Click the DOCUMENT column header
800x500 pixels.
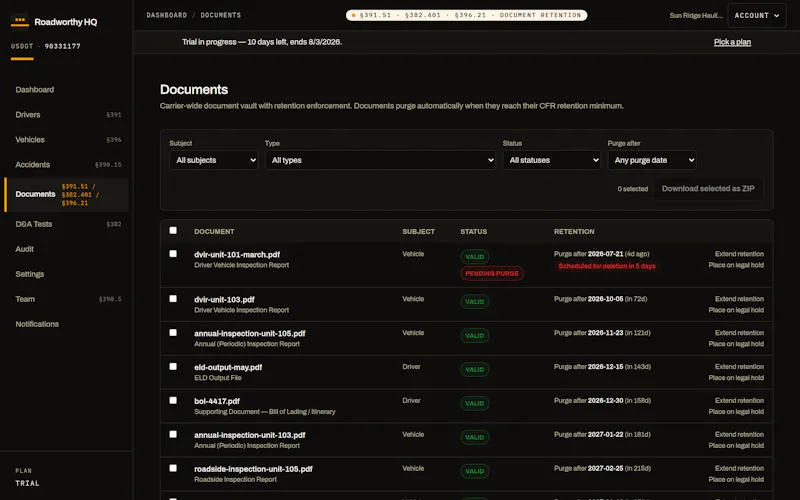[x=214, y=232]
